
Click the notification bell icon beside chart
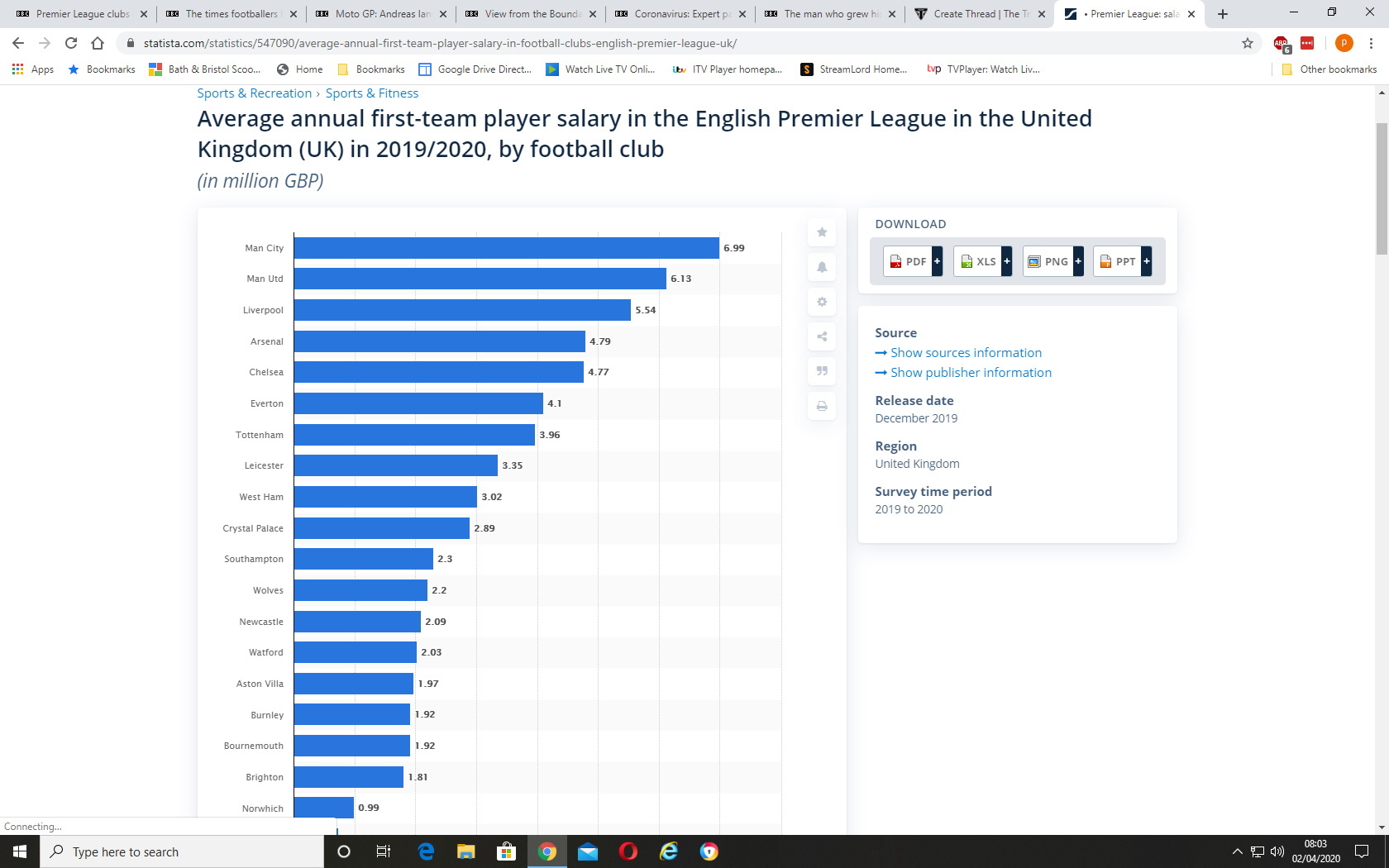tap(822, 267)
